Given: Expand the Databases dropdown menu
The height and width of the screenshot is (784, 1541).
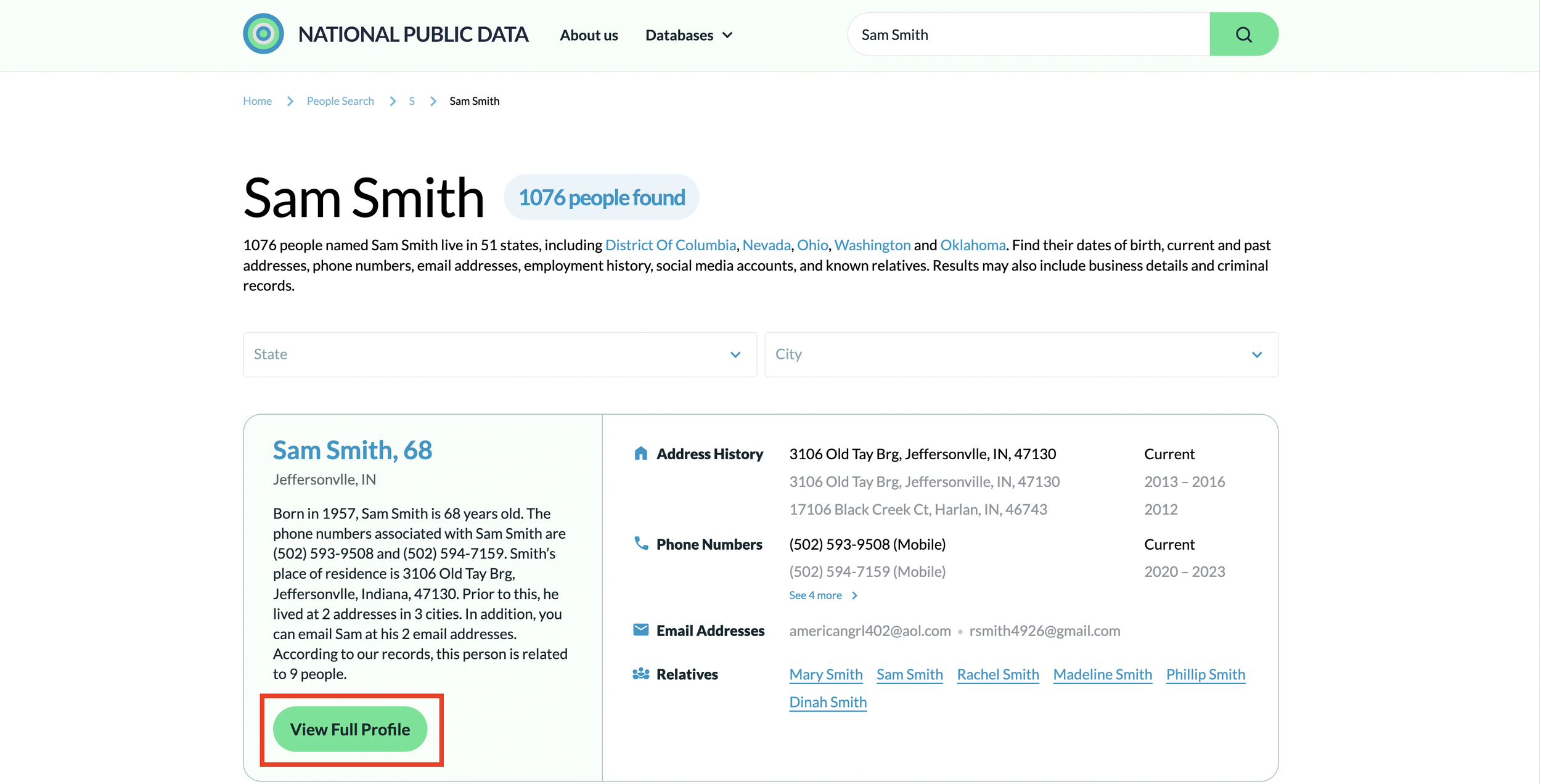Looking at the screenshot, I should pyautogui.click(x=689, y=35).
